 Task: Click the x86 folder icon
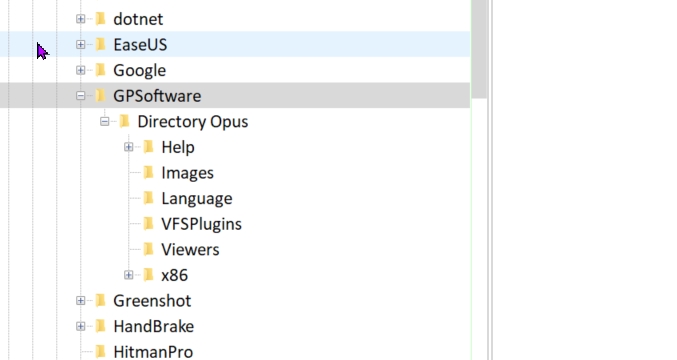coord(149,275)
